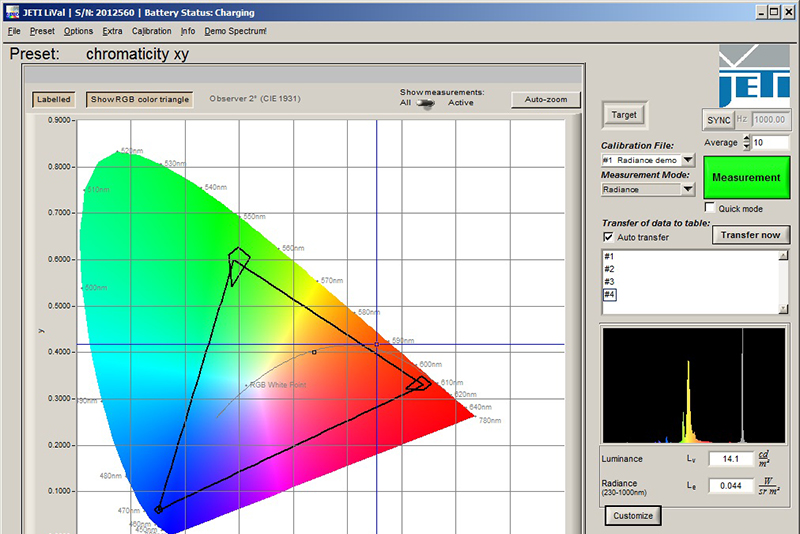Click the 780nm label on the chromaticity locus

[x=490, y=420]
